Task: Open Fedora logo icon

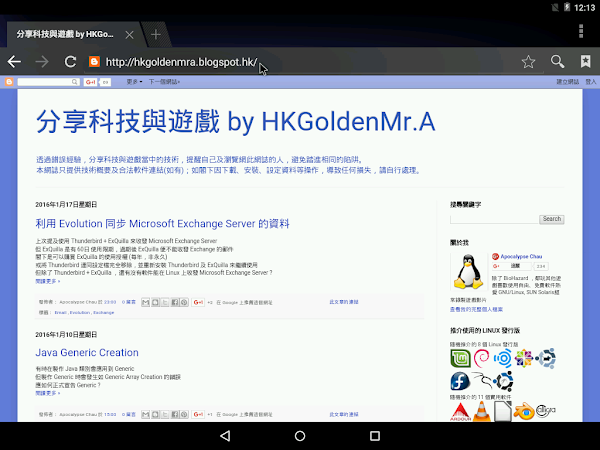Action: pyautogui.click(x=460, y=381)
